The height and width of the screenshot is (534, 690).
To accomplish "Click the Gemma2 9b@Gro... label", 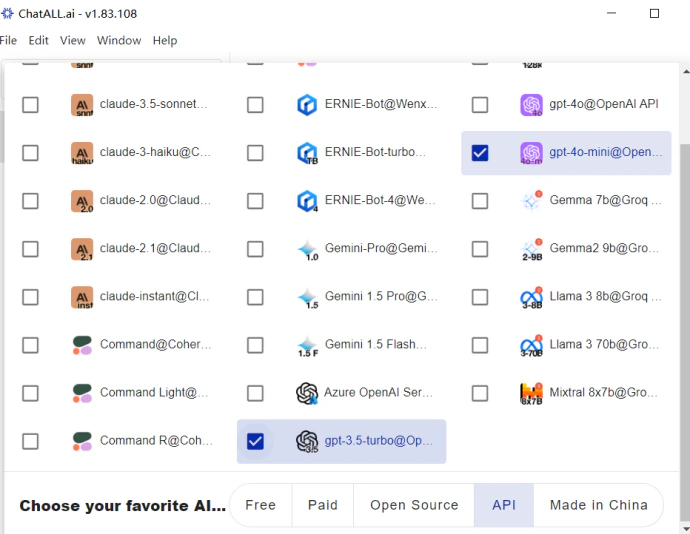I will click(x=604, y=248).
